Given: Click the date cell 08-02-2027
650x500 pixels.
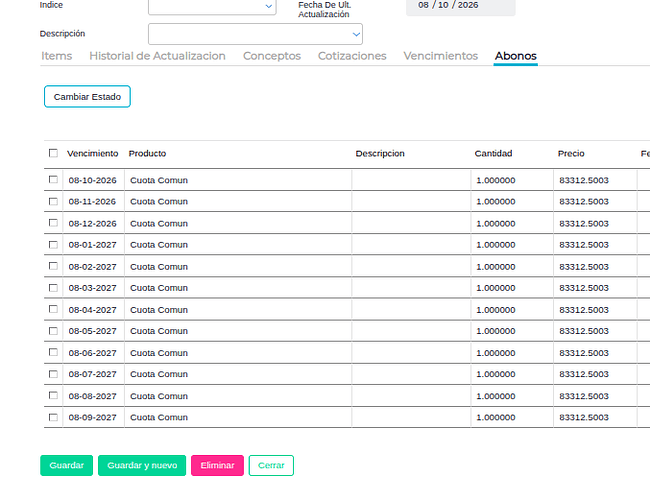Looking at the screenshot, I should click(x=92, y=267).
